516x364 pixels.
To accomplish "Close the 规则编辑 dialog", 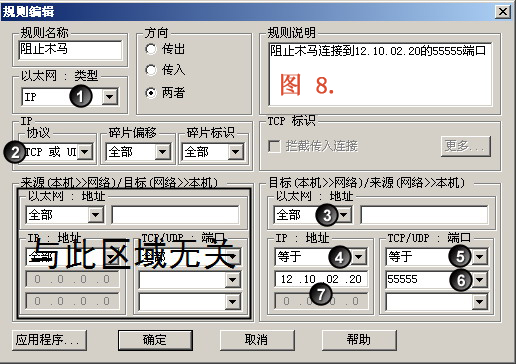I will click(x=503, y=12).
